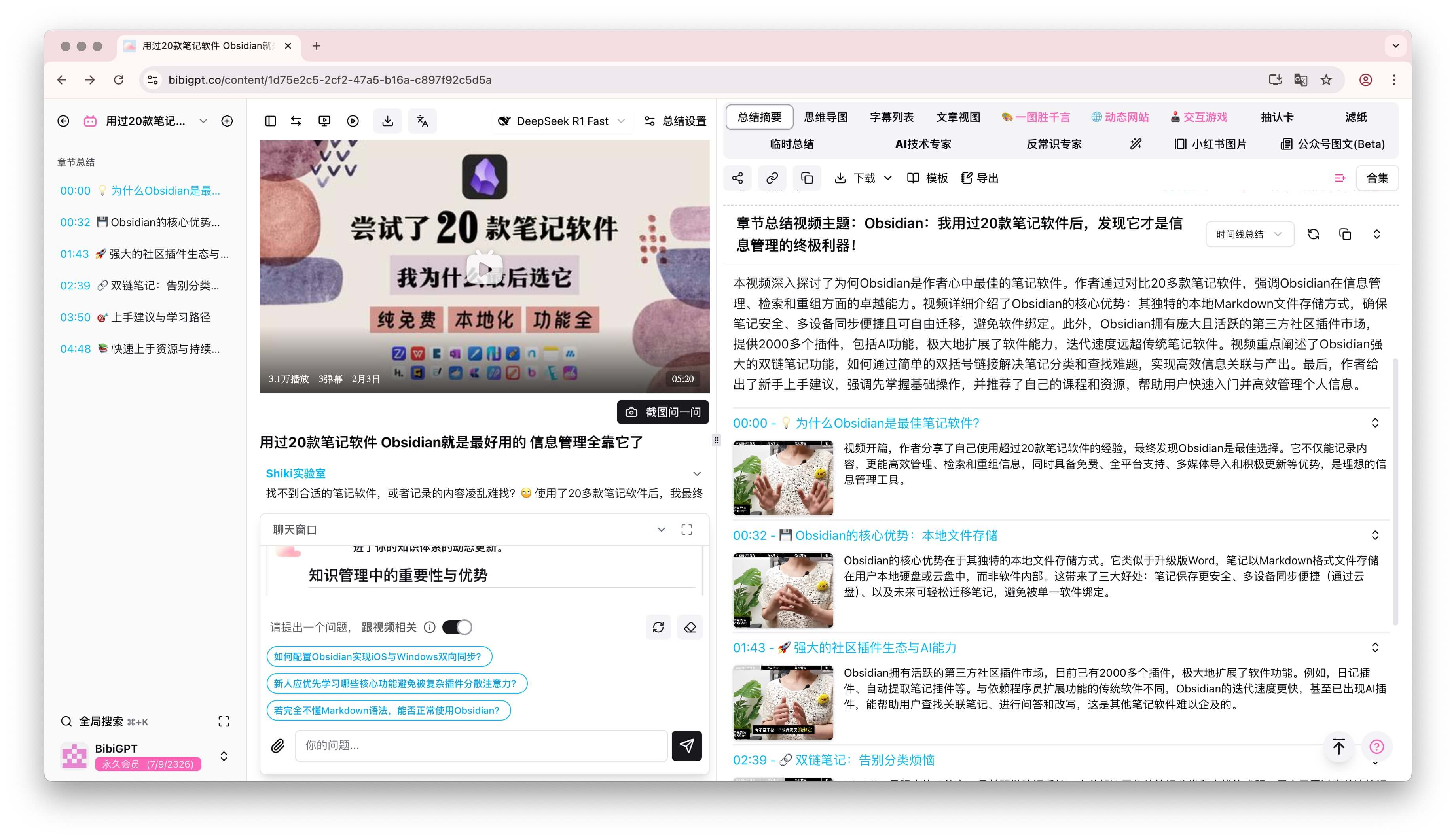This screenshot has height=840, width=1456.
Task: Download the video with the download icon
Action: point(387,121)
